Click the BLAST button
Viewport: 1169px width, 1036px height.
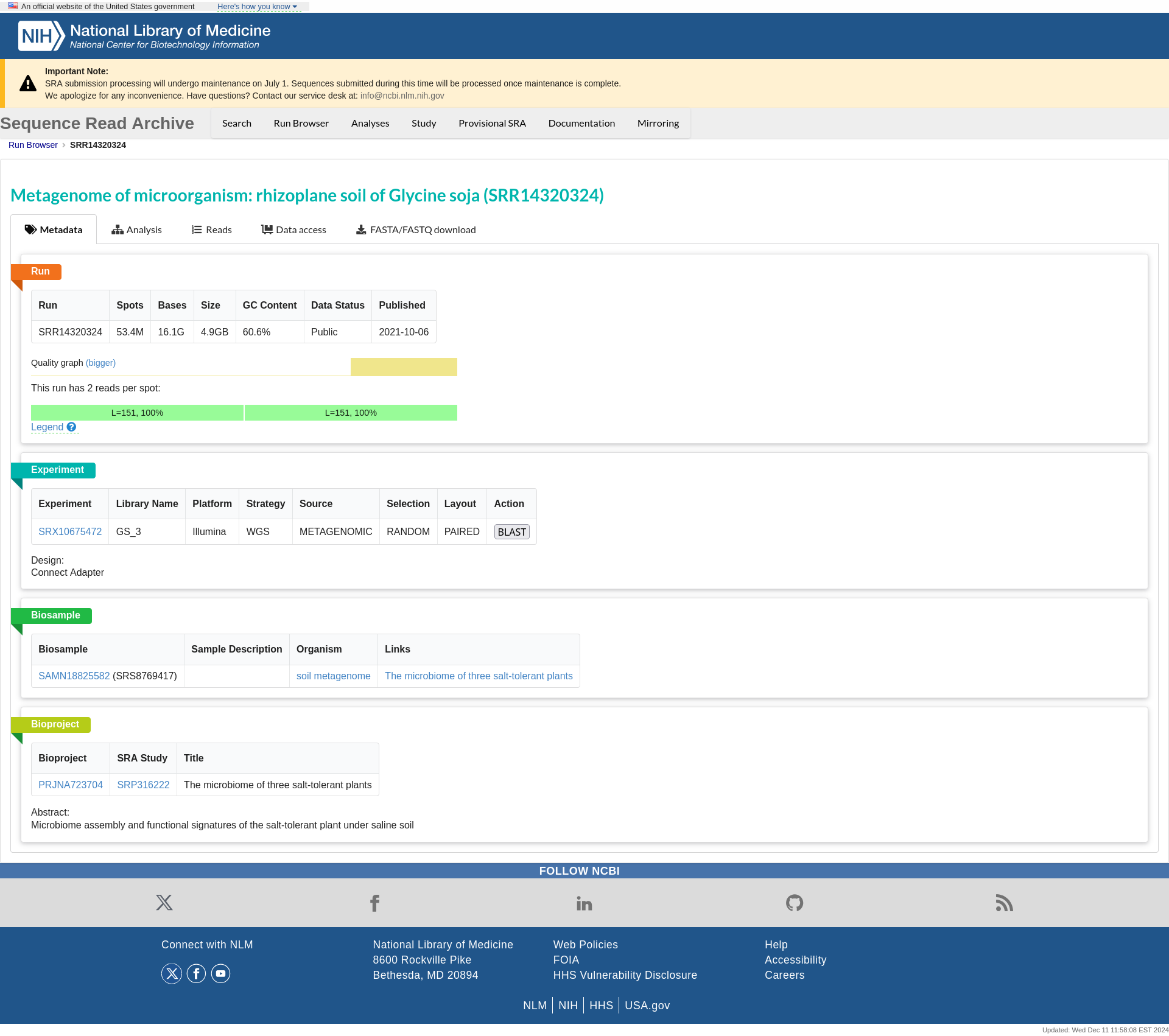coord(511,531)
